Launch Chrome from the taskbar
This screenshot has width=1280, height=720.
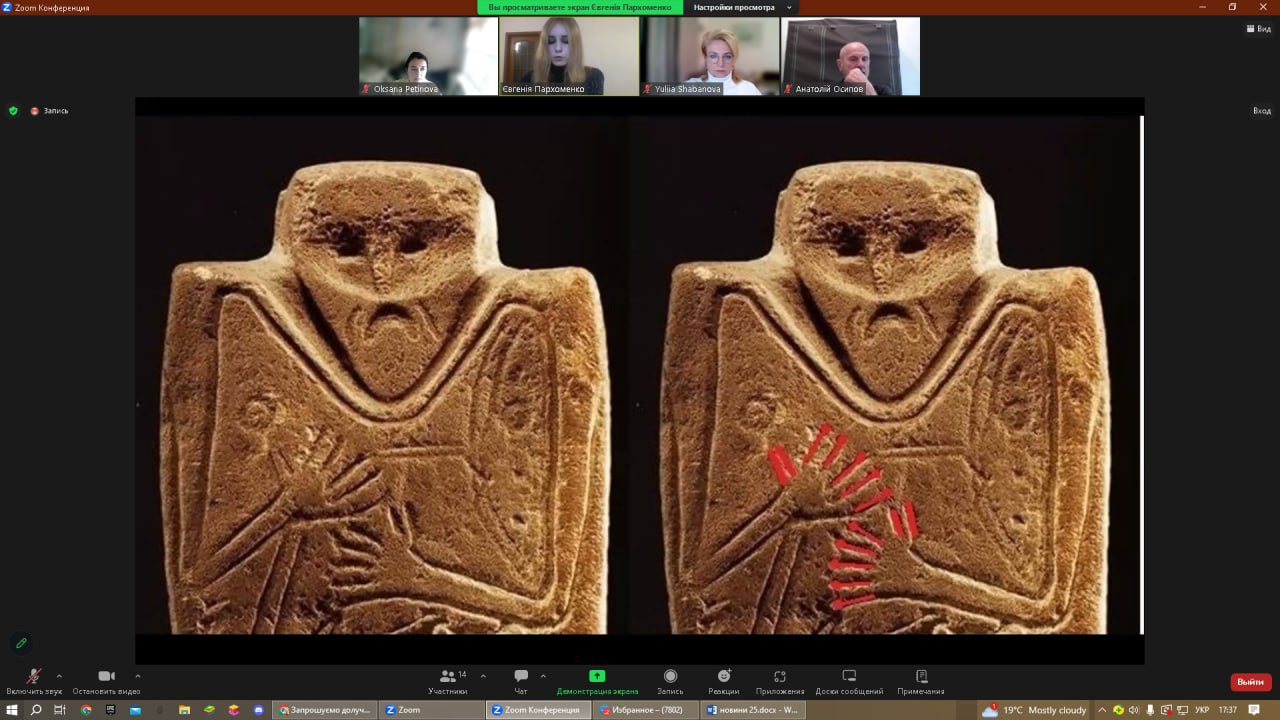(x=86, y=710)
